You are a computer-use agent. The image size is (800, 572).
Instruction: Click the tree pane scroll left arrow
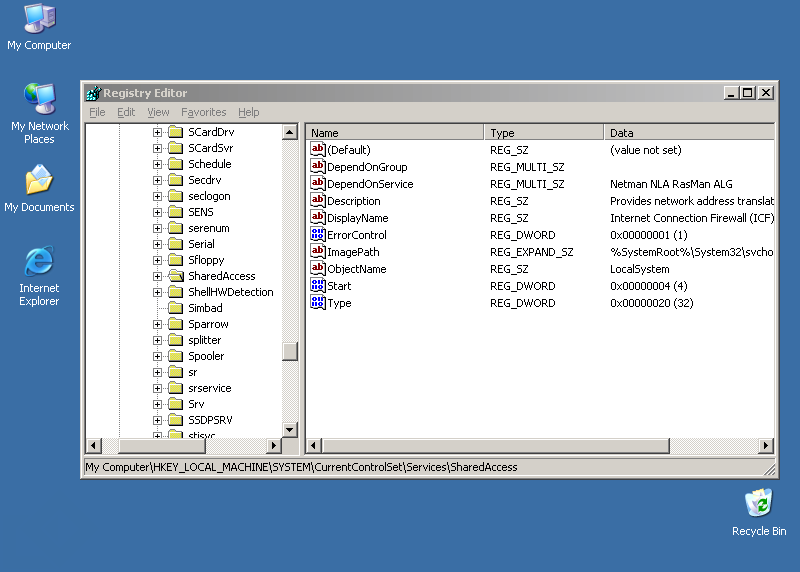(x=93, y=445)
